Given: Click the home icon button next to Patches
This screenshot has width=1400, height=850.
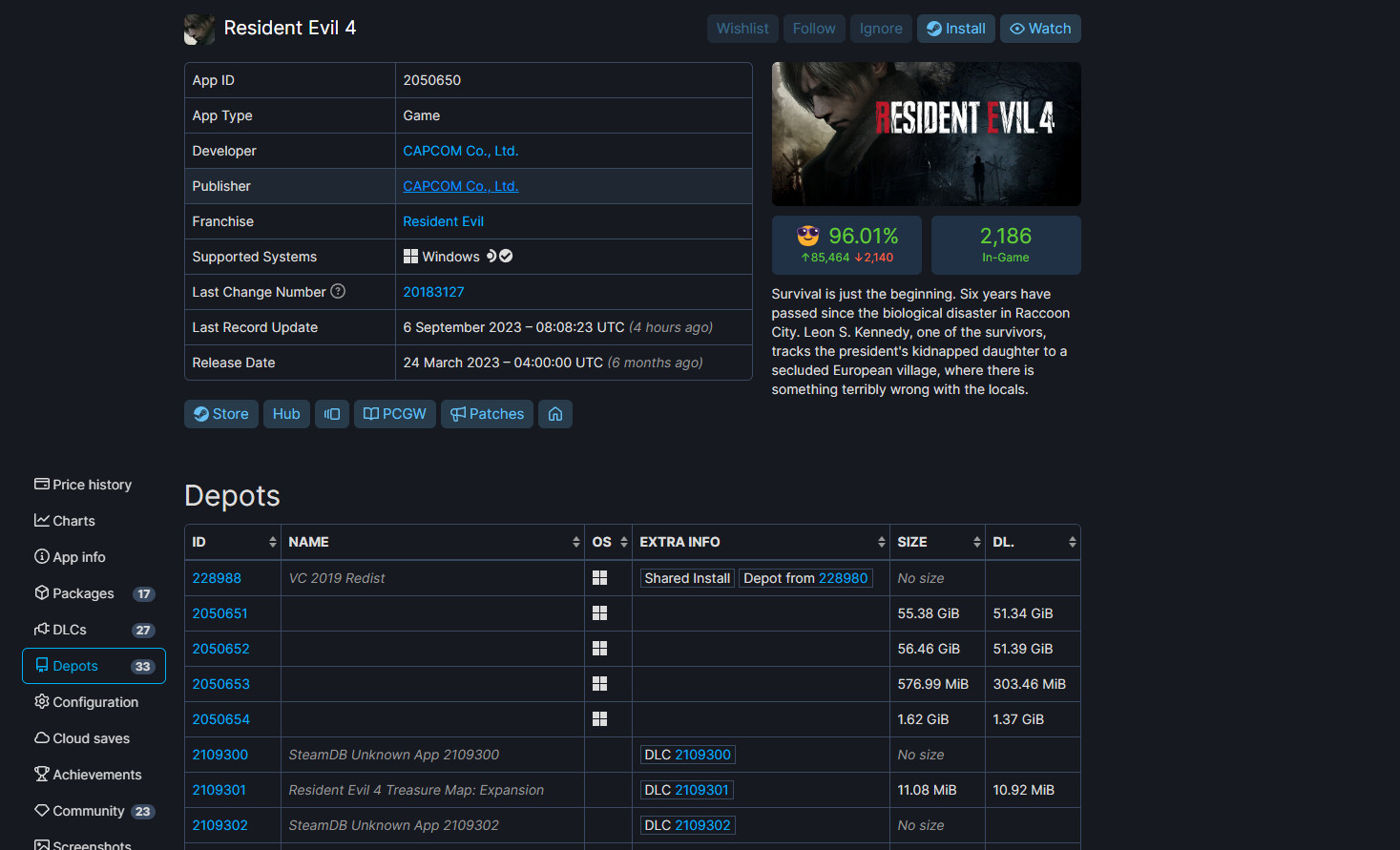Looking at the screenshot, I should [x=554, y=414].
